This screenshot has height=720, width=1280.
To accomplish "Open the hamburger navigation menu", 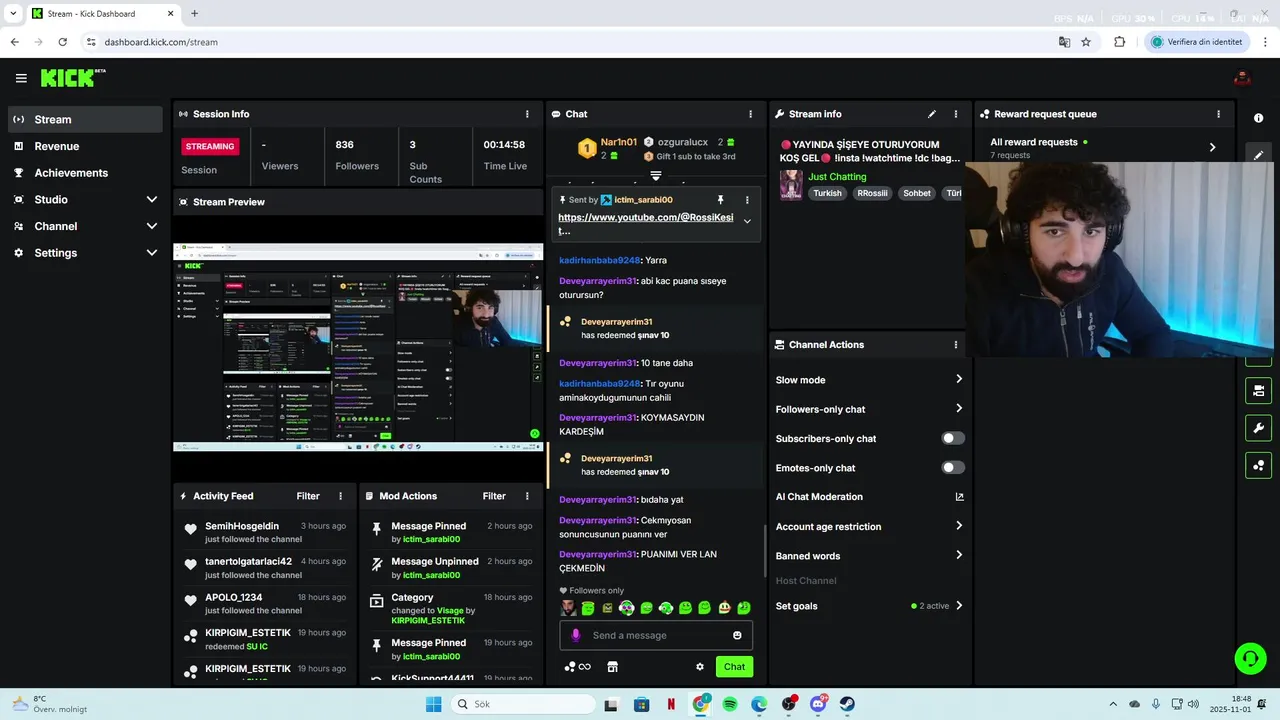I will [21, 78].
